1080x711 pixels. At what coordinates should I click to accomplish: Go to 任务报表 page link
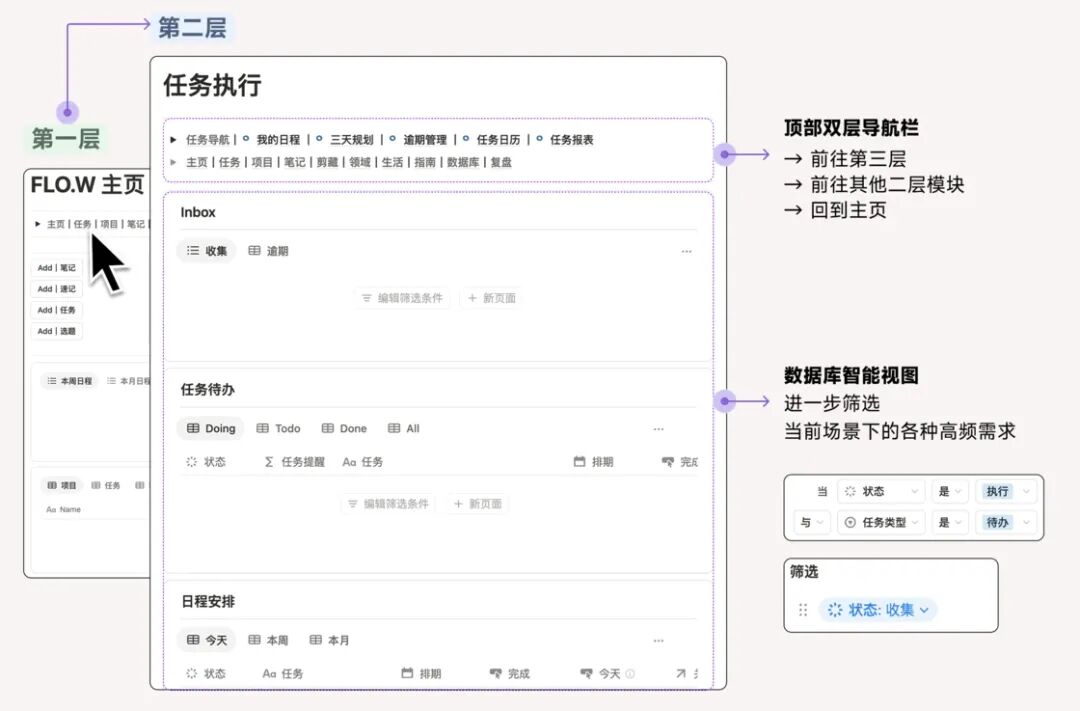572,140
